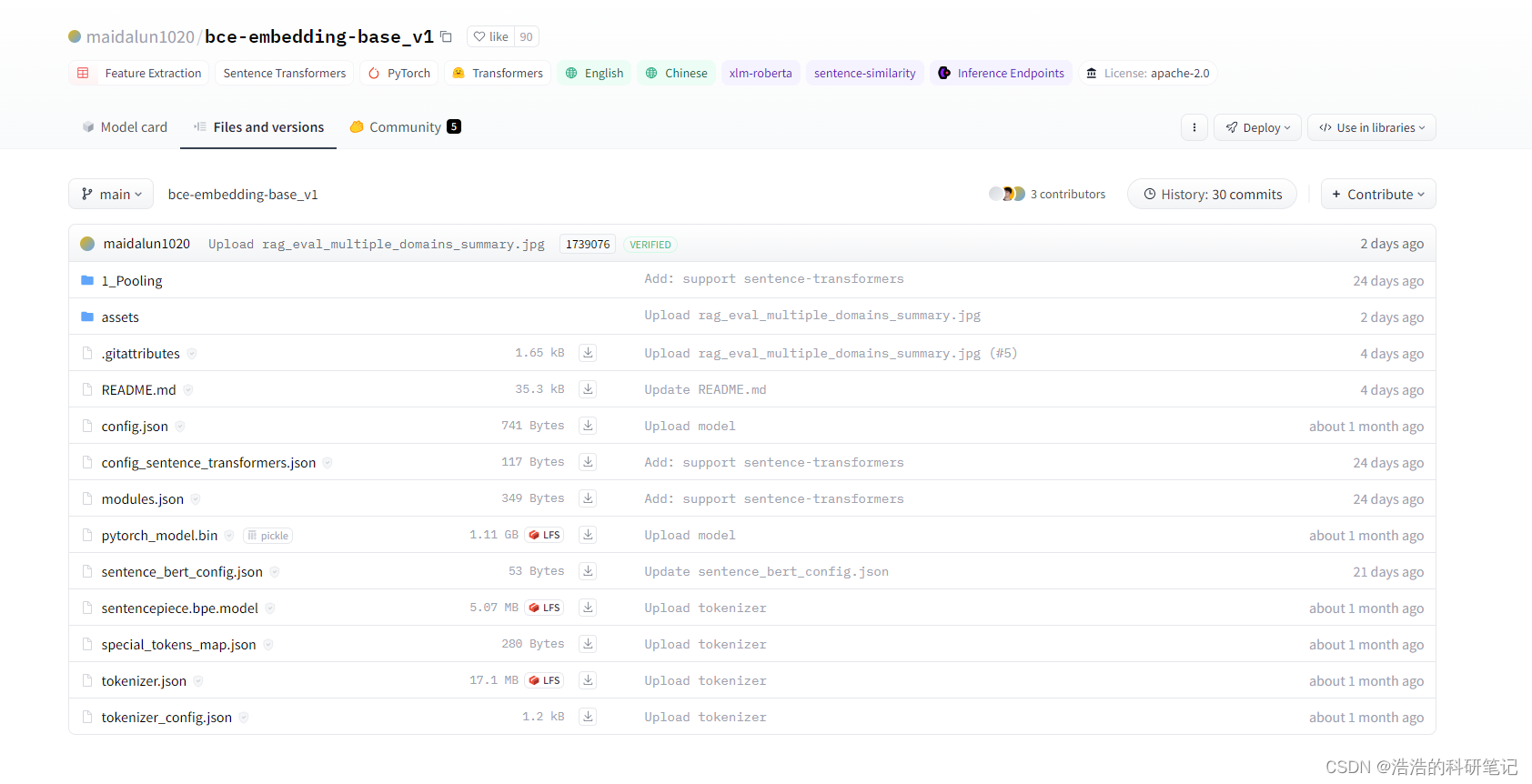Viewport: 1532px width, 784px height.
Task: Click the xlm-roberta tag
Action: click(x=761, y=73)
